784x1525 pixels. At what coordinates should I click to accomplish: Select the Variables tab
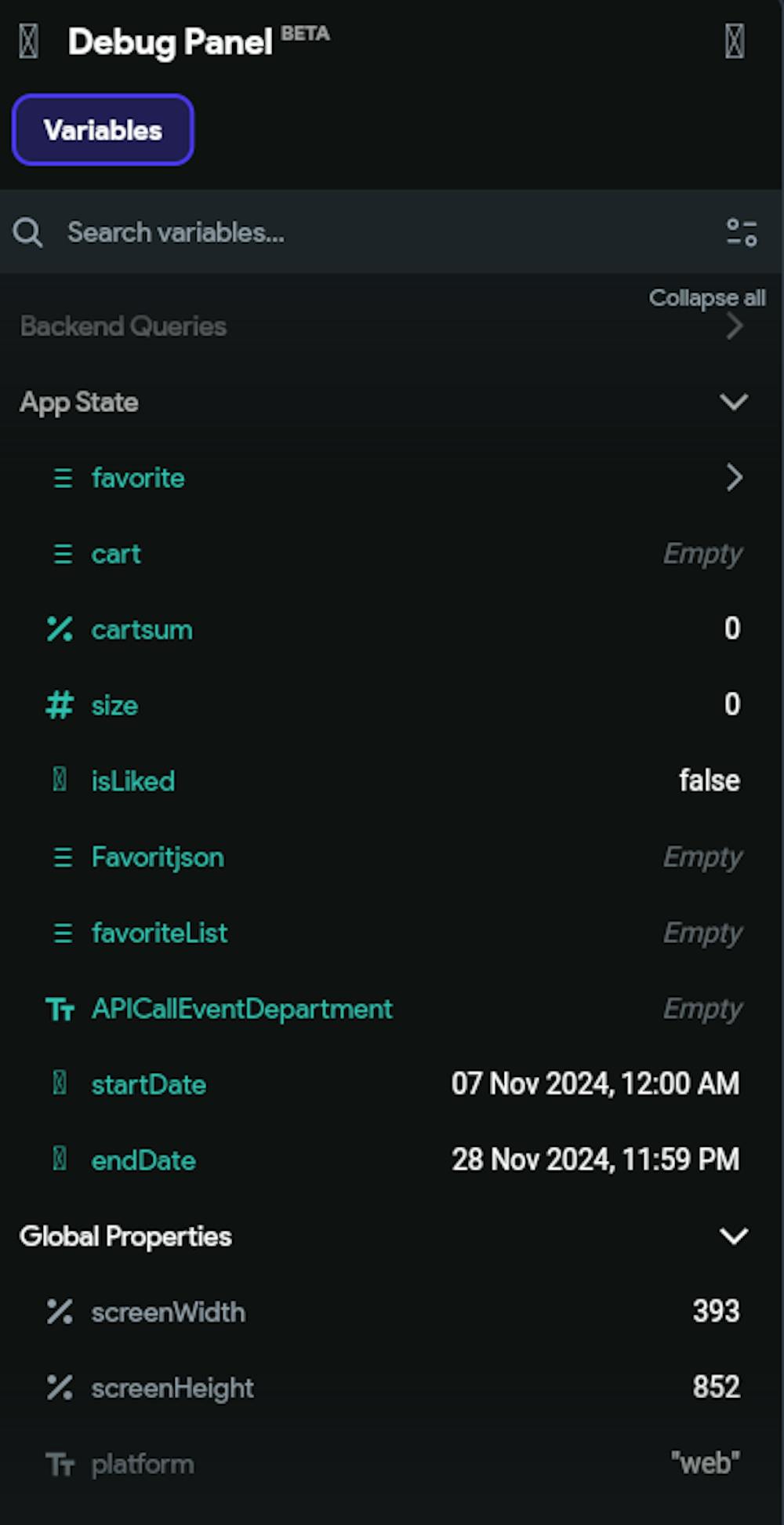(103, 130)
